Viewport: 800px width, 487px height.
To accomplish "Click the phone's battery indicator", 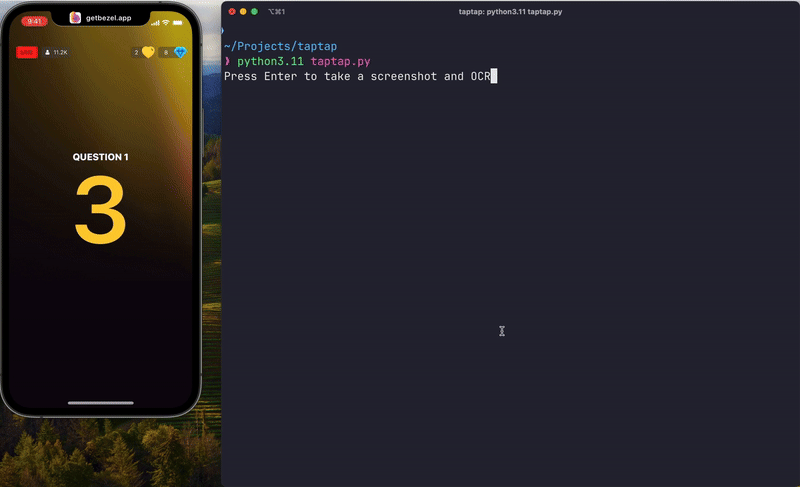I will coord(178,21).
